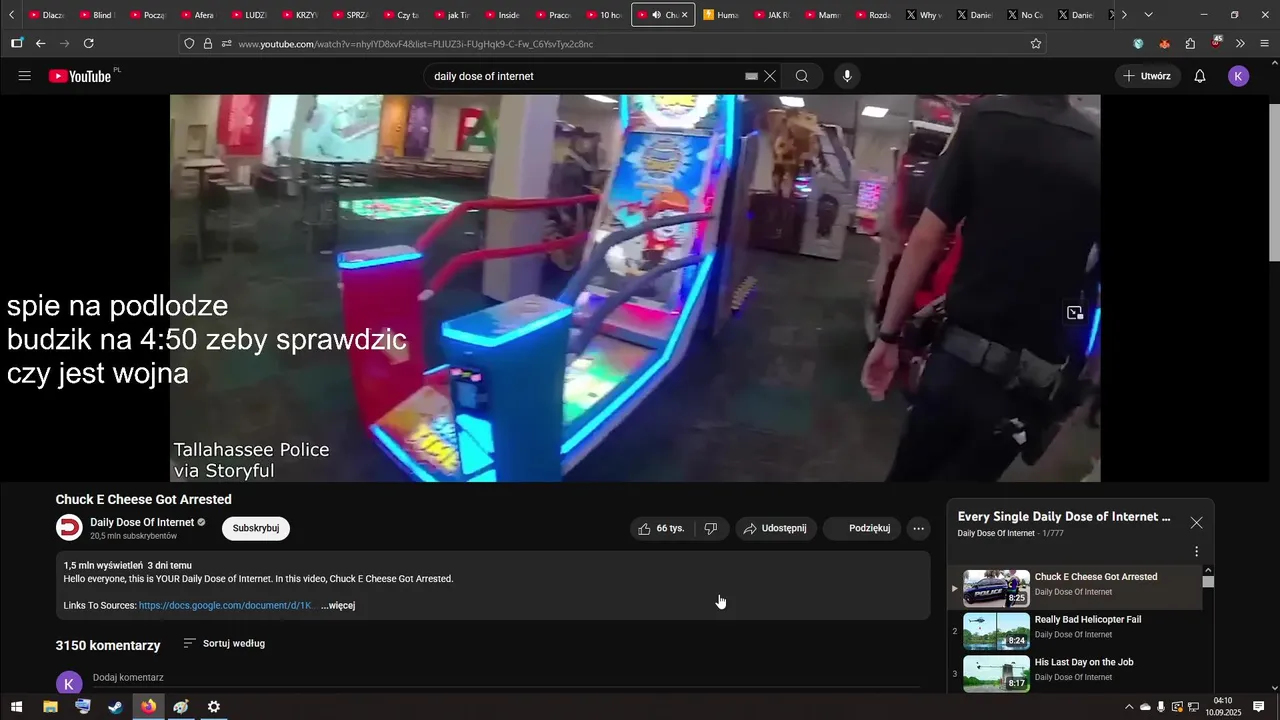Open the account avatar menu
The height and width of the screenshot is (720, 1280).
tap(1239, 76)
